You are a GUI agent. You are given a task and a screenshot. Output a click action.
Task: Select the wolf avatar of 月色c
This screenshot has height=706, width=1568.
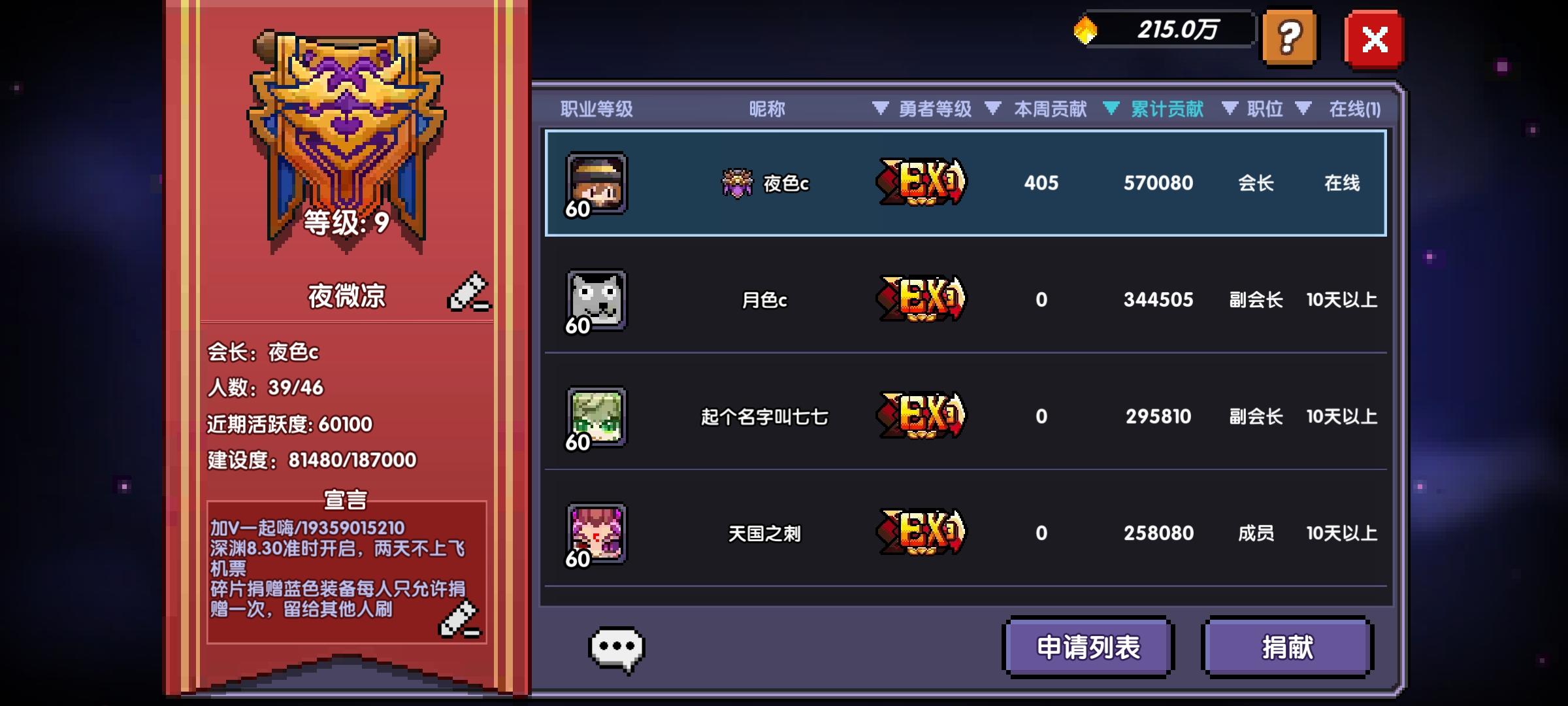[x=596, y=301]
